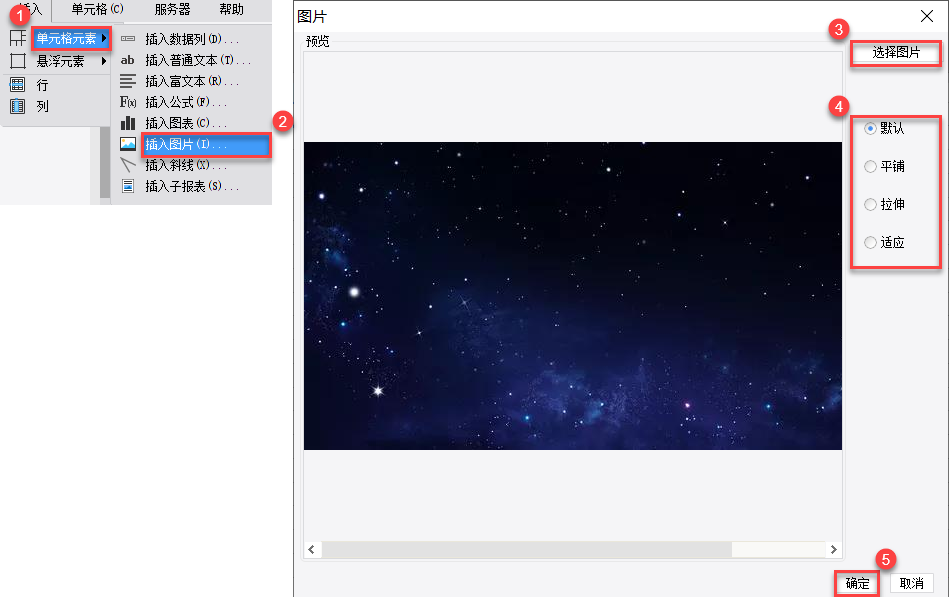
Task: Click the rich text lines icon
Action: pos(128,81)
